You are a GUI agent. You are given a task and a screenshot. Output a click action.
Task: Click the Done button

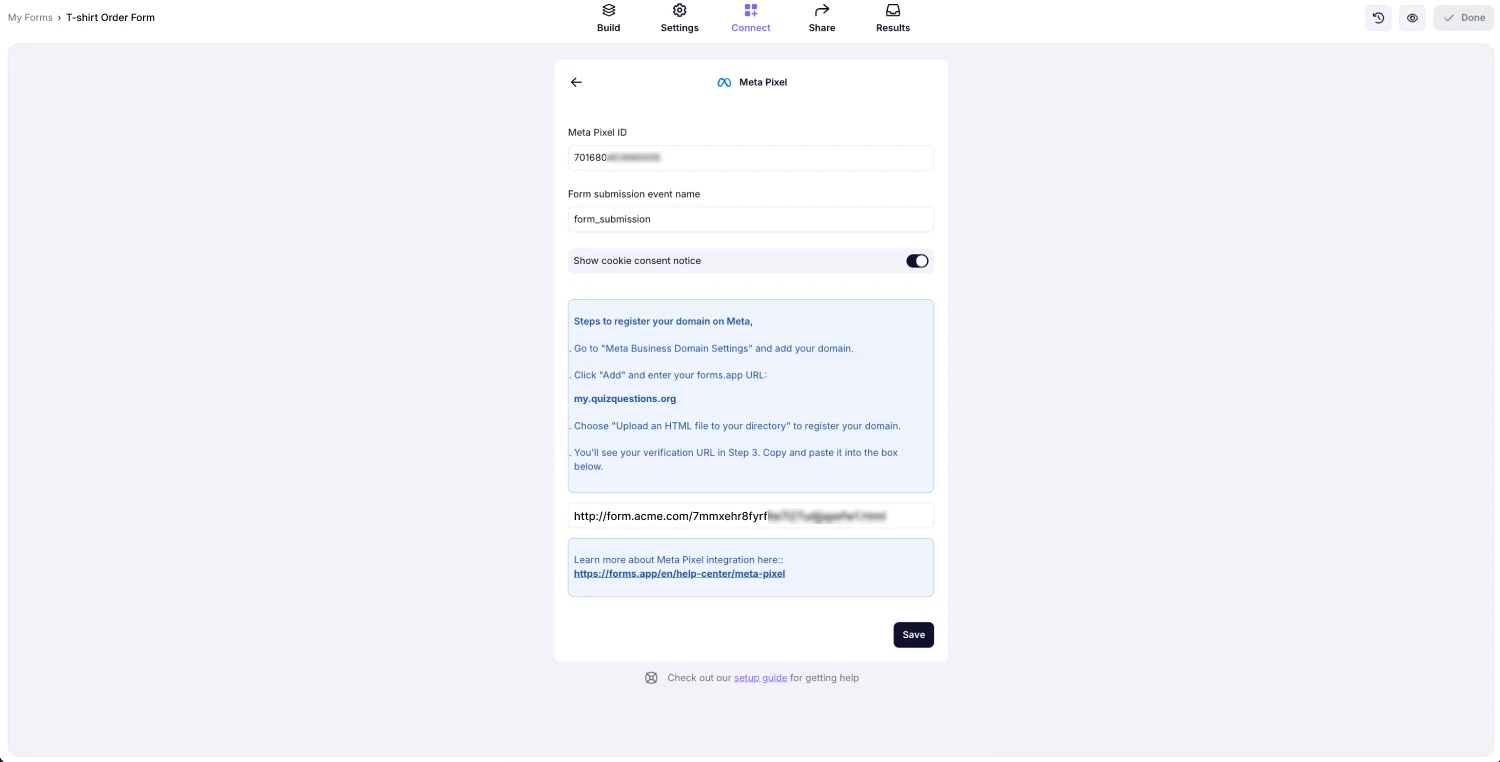coord(1463,17)
